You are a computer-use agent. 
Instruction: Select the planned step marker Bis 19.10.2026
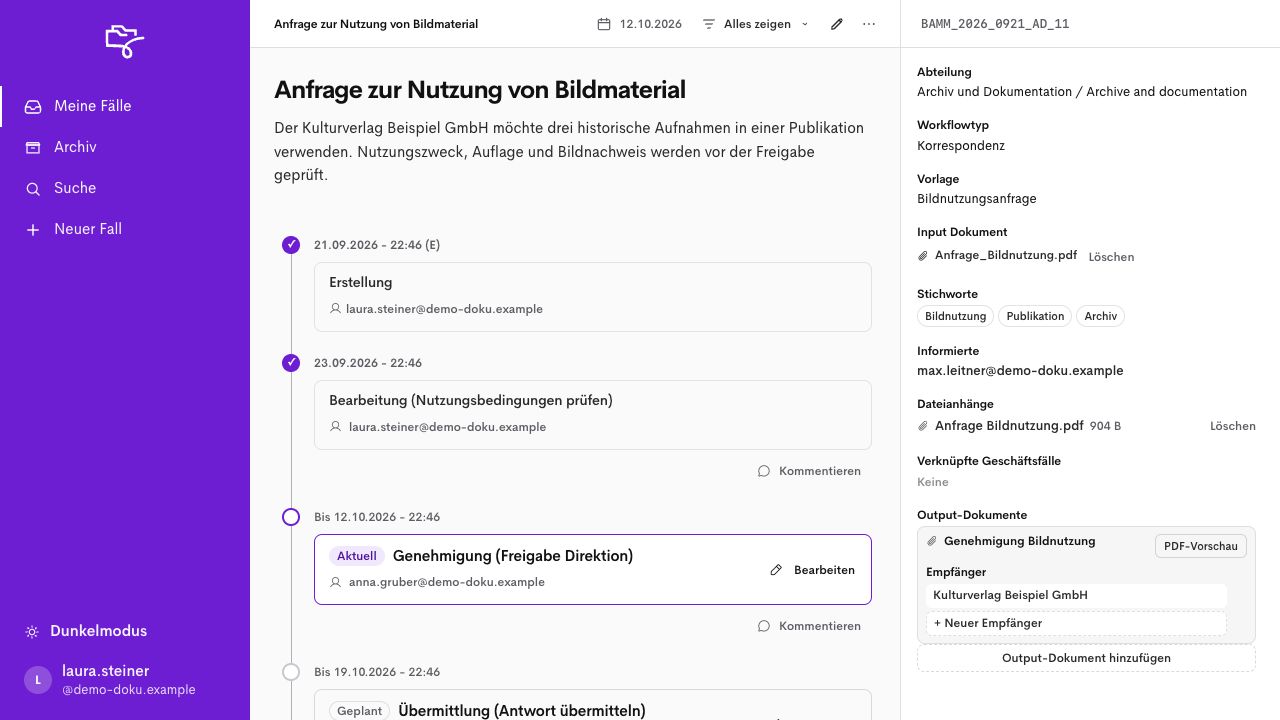tap(291, 672)
